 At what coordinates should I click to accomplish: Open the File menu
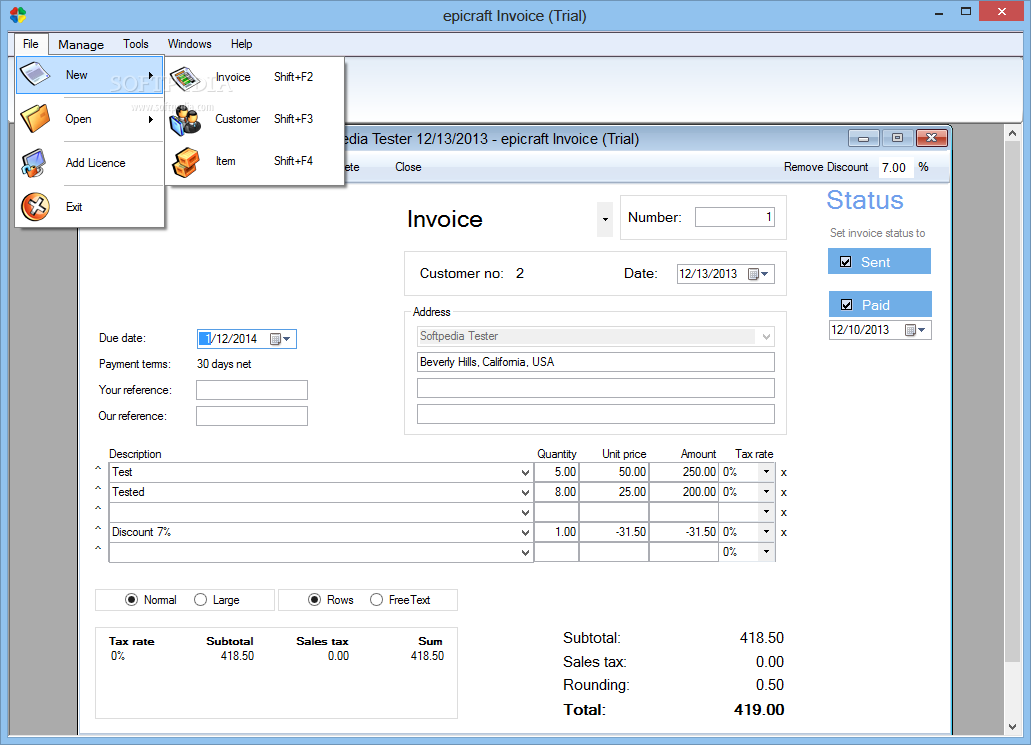(31, 44)
